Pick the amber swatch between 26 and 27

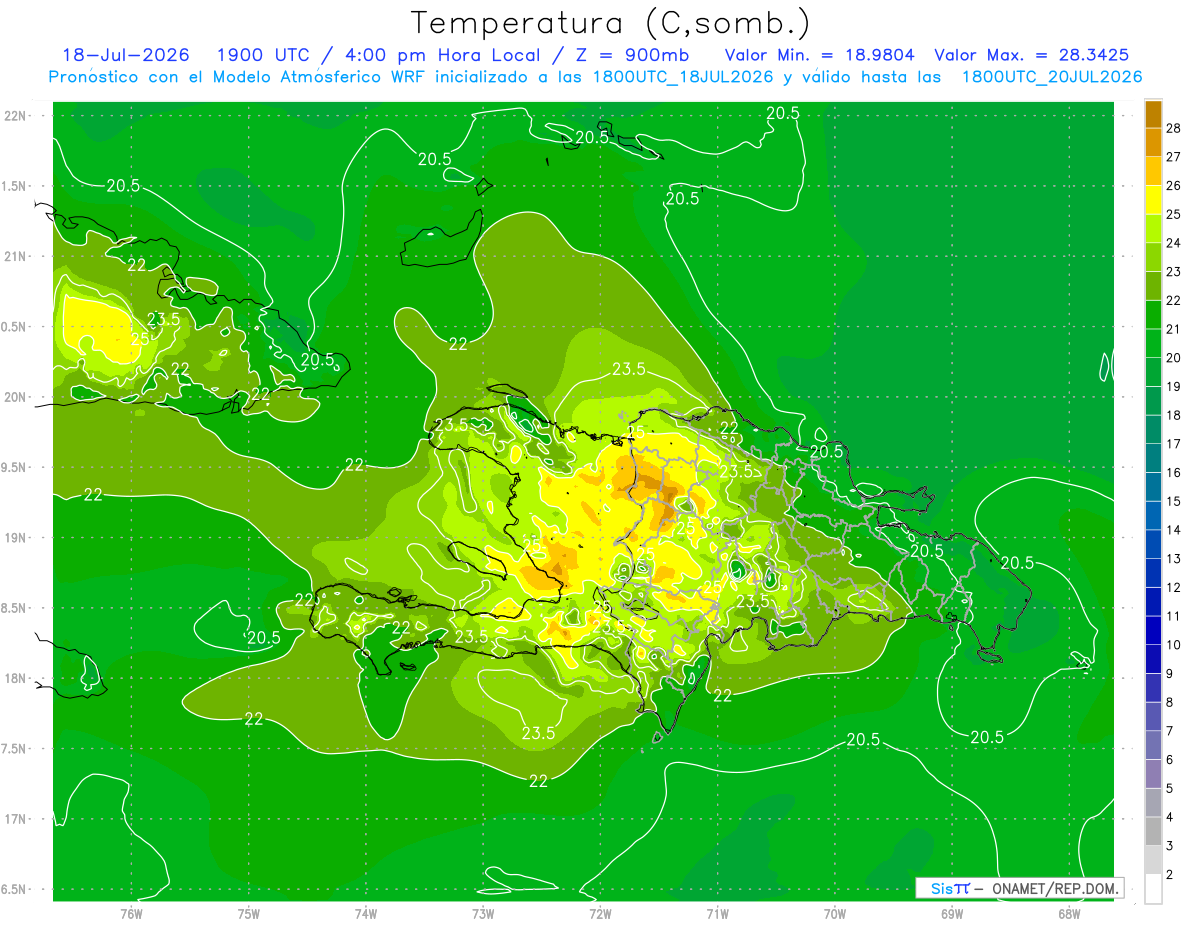pos(1153,171)
